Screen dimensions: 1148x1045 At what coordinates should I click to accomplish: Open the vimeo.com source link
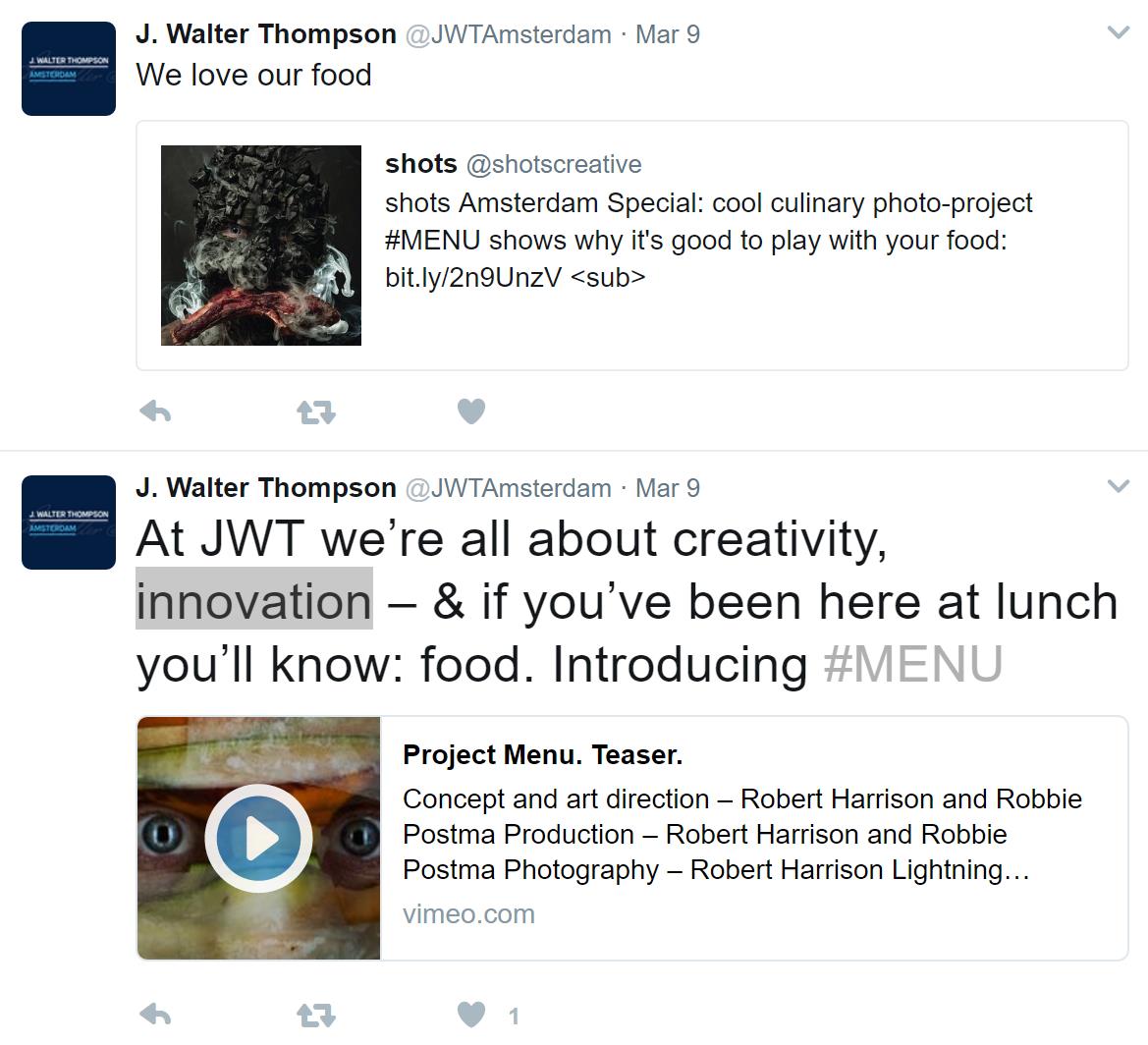click(x=468, y=914)
